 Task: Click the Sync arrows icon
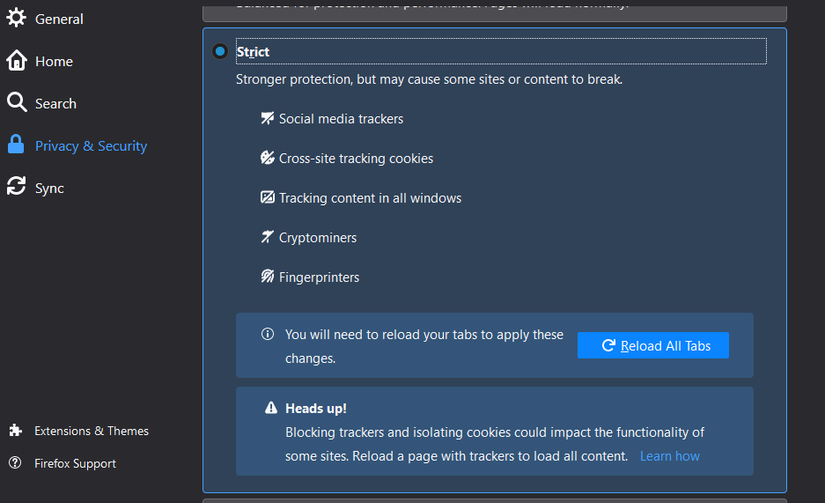[16, 186]
